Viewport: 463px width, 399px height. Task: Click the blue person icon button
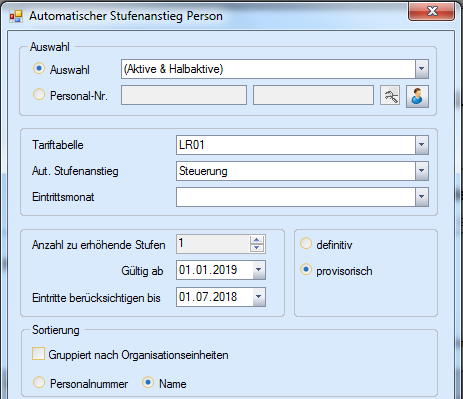click(x=417, y=96)
